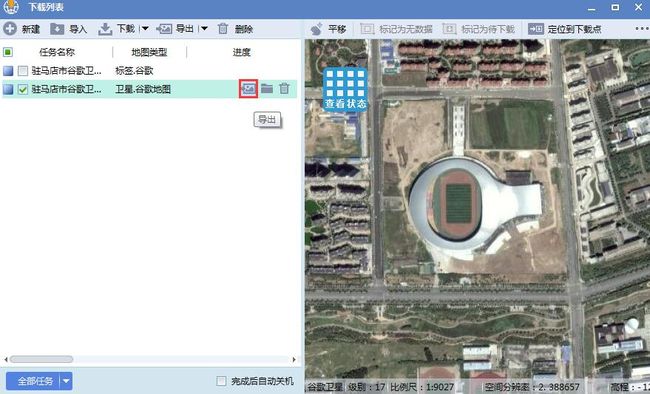Screen dimensions: 650x394
Task: Click the 删除 trash icon in toolbar
Action: pos(223,29)
